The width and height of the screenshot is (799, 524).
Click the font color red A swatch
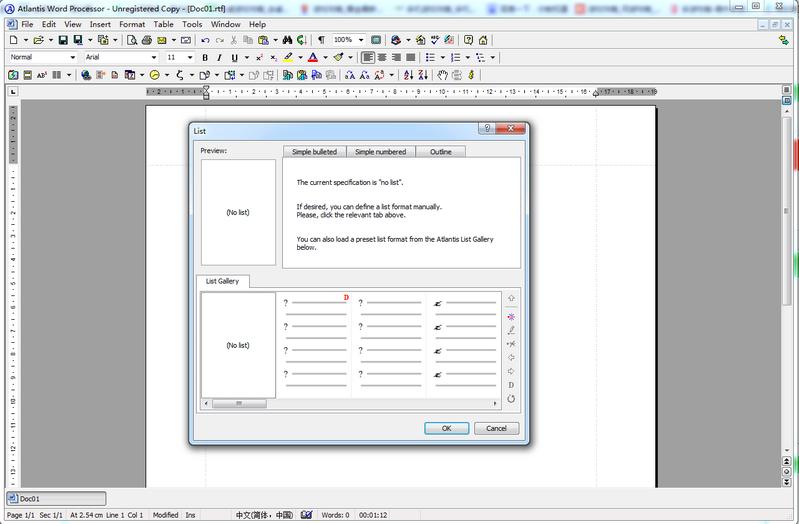pos(312,58)
